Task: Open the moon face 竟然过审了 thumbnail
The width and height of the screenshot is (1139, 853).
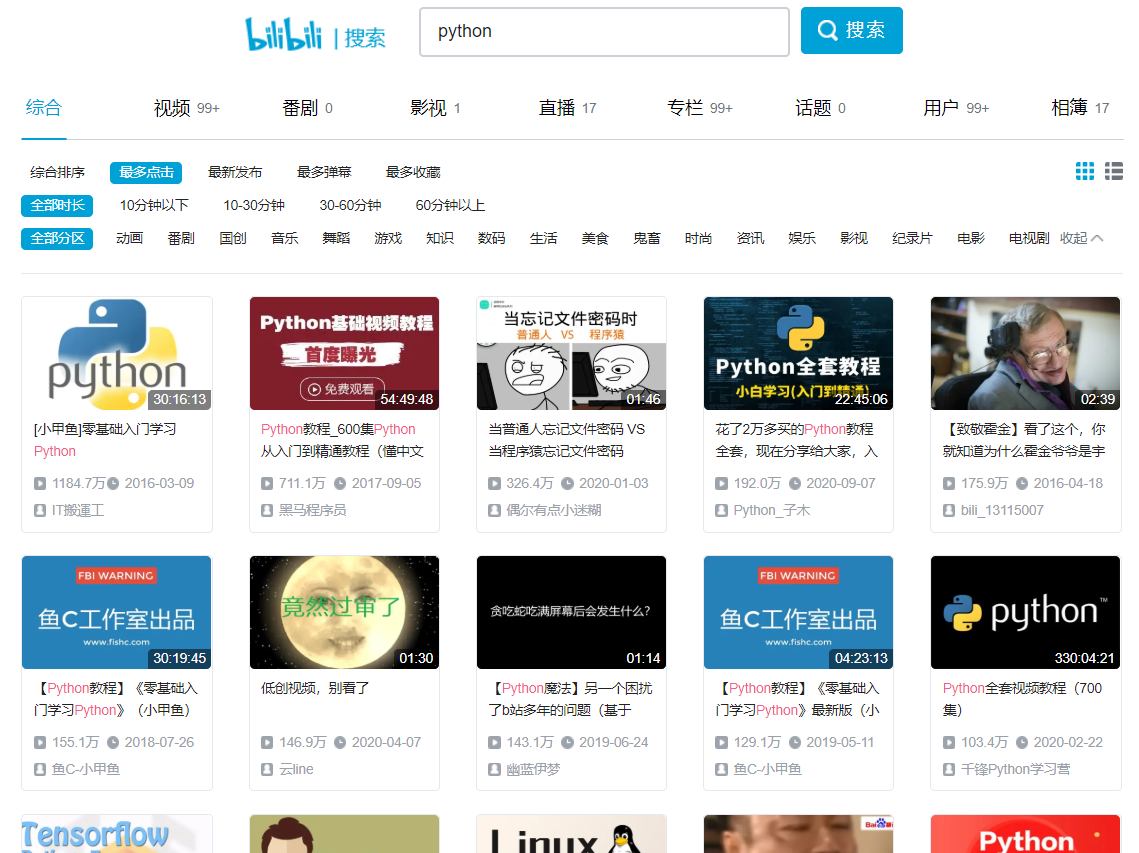Action: [x=344, y=613]
